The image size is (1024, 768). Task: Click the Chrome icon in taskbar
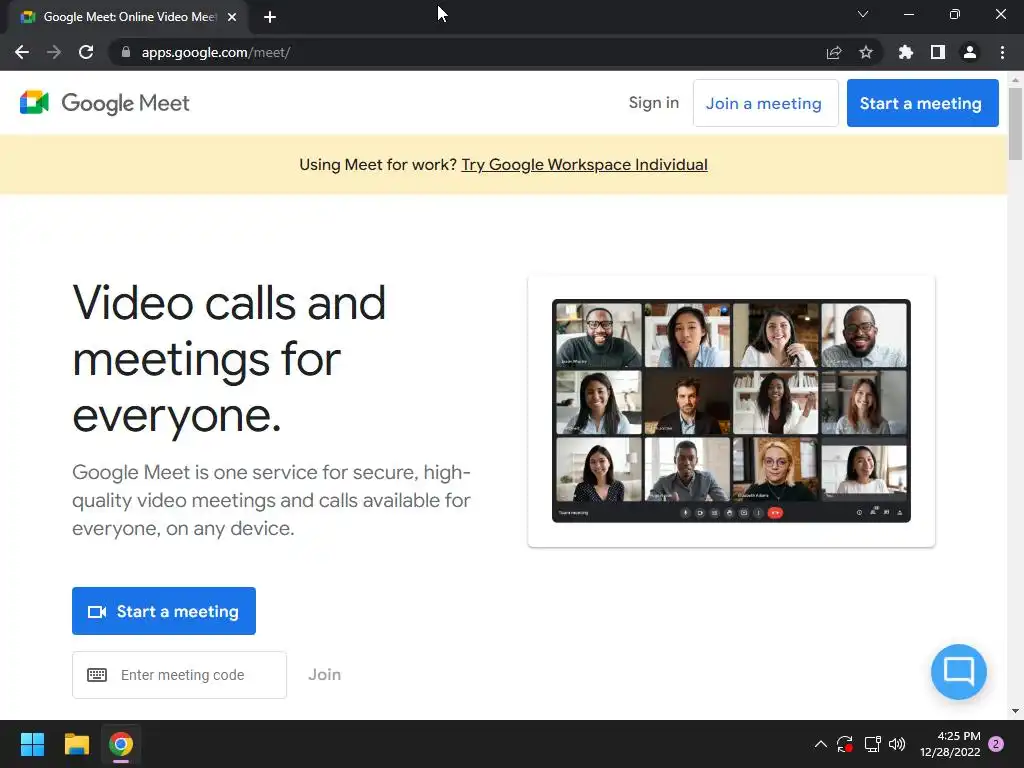[x=121, y=744]
